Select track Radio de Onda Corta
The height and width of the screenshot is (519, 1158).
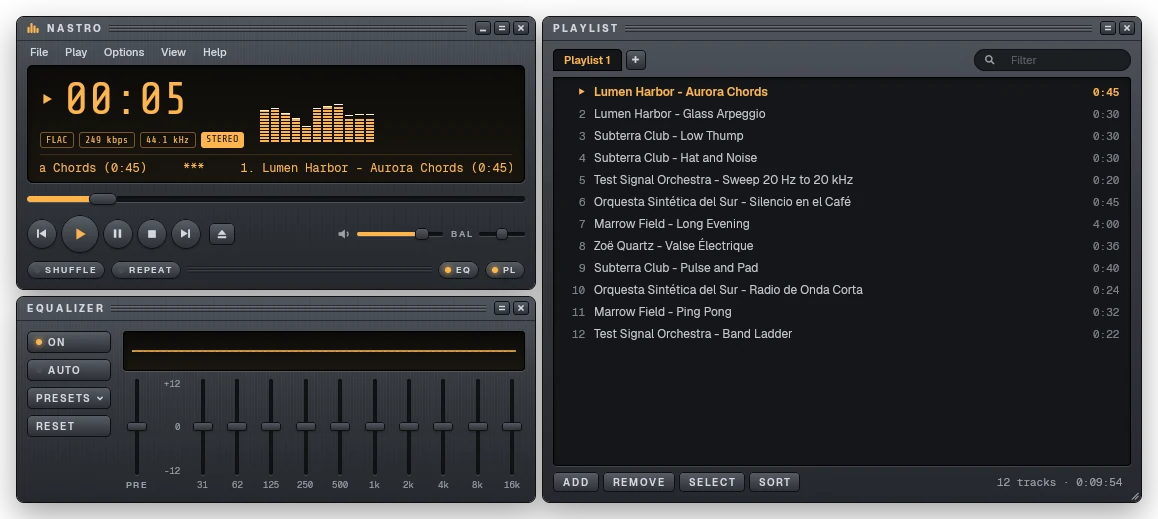pos(842,289)
